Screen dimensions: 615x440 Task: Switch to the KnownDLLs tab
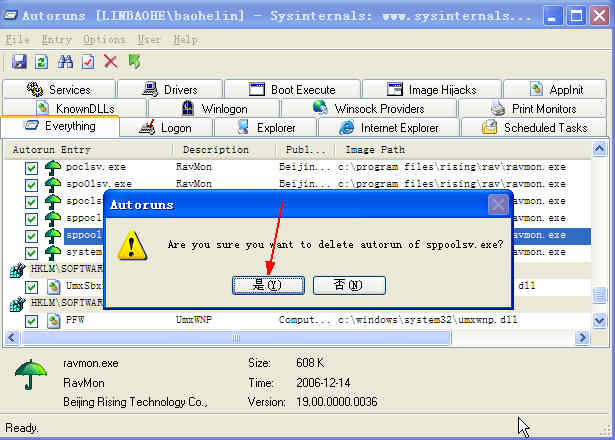tap(75, 108)
